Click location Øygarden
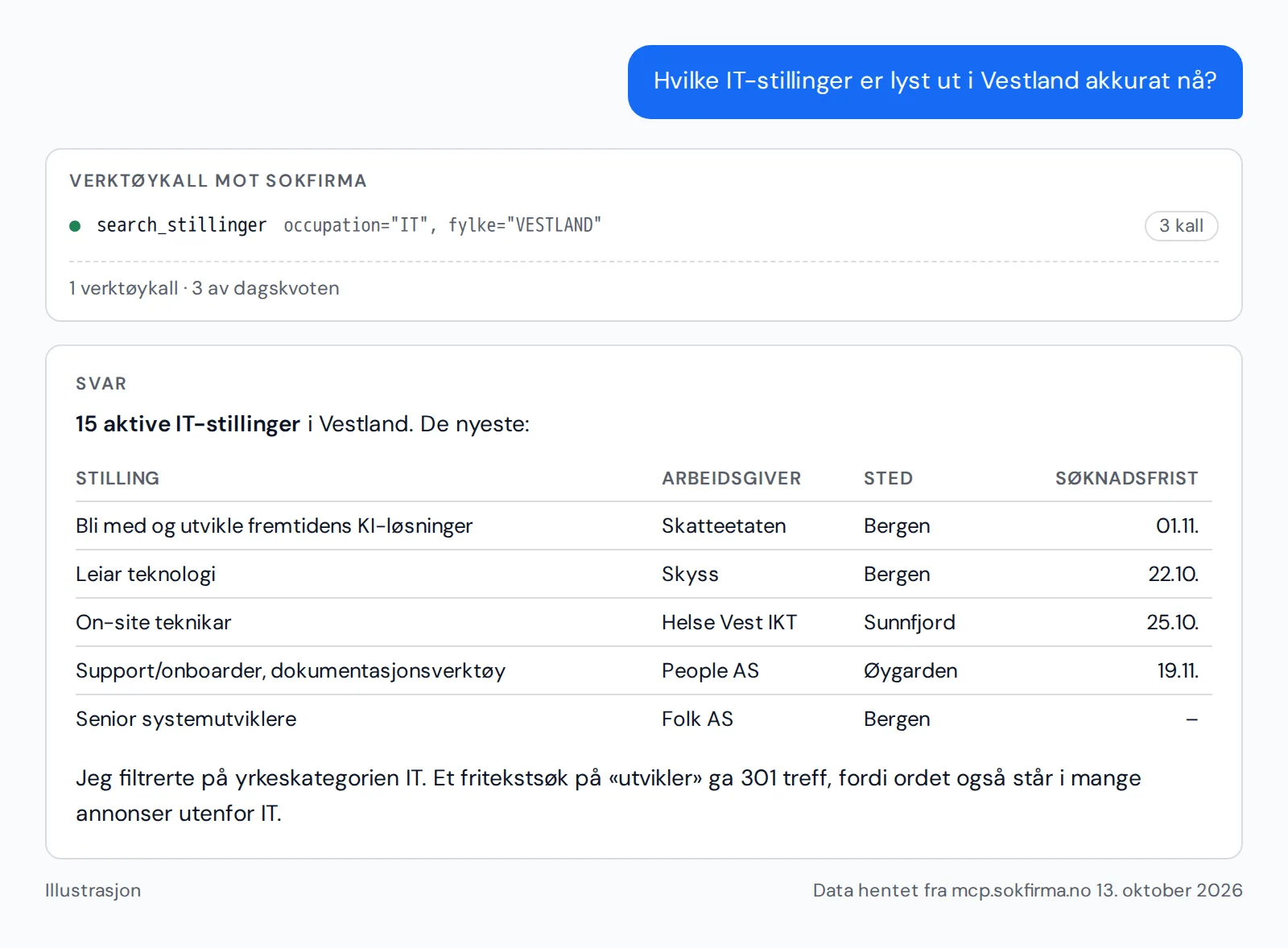 click(x=910, y=670)
